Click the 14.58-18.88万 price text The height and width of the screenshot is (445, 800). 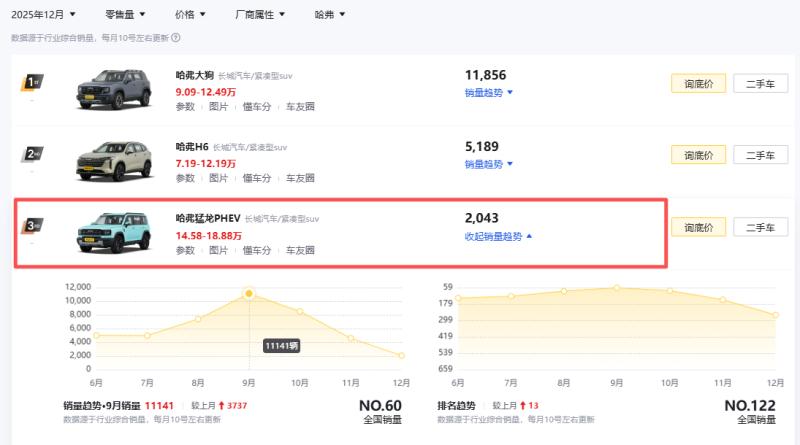click(x=209, y=236)
